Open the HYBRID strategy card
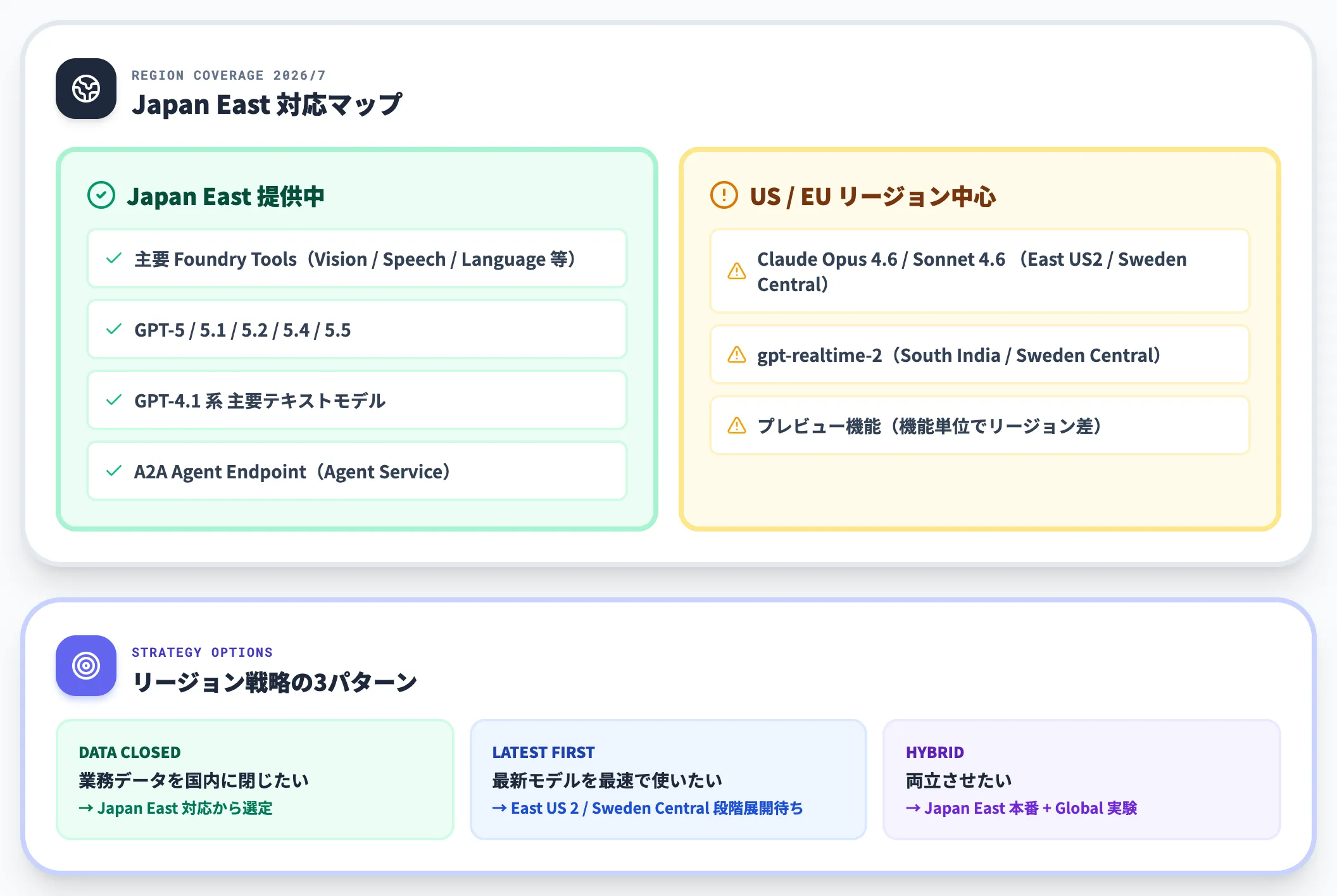The image size is (1337, 896). click(x=1082, y=780)
